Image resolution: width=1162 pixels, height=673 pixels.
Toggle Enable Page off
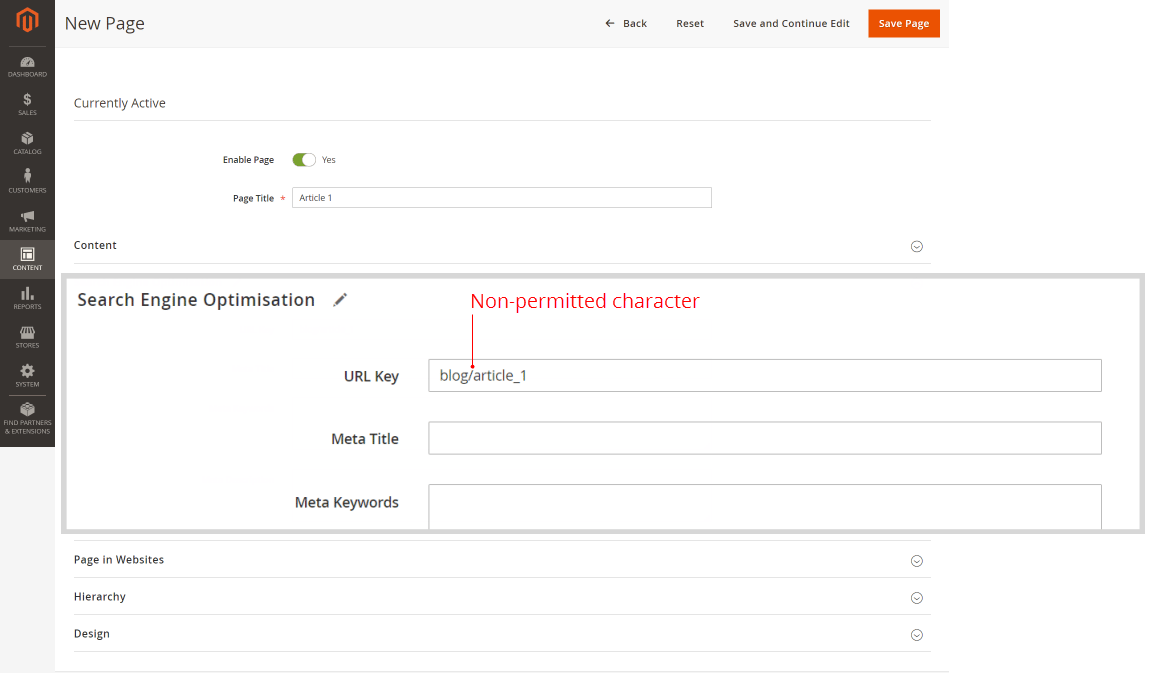tap(304, 159)
